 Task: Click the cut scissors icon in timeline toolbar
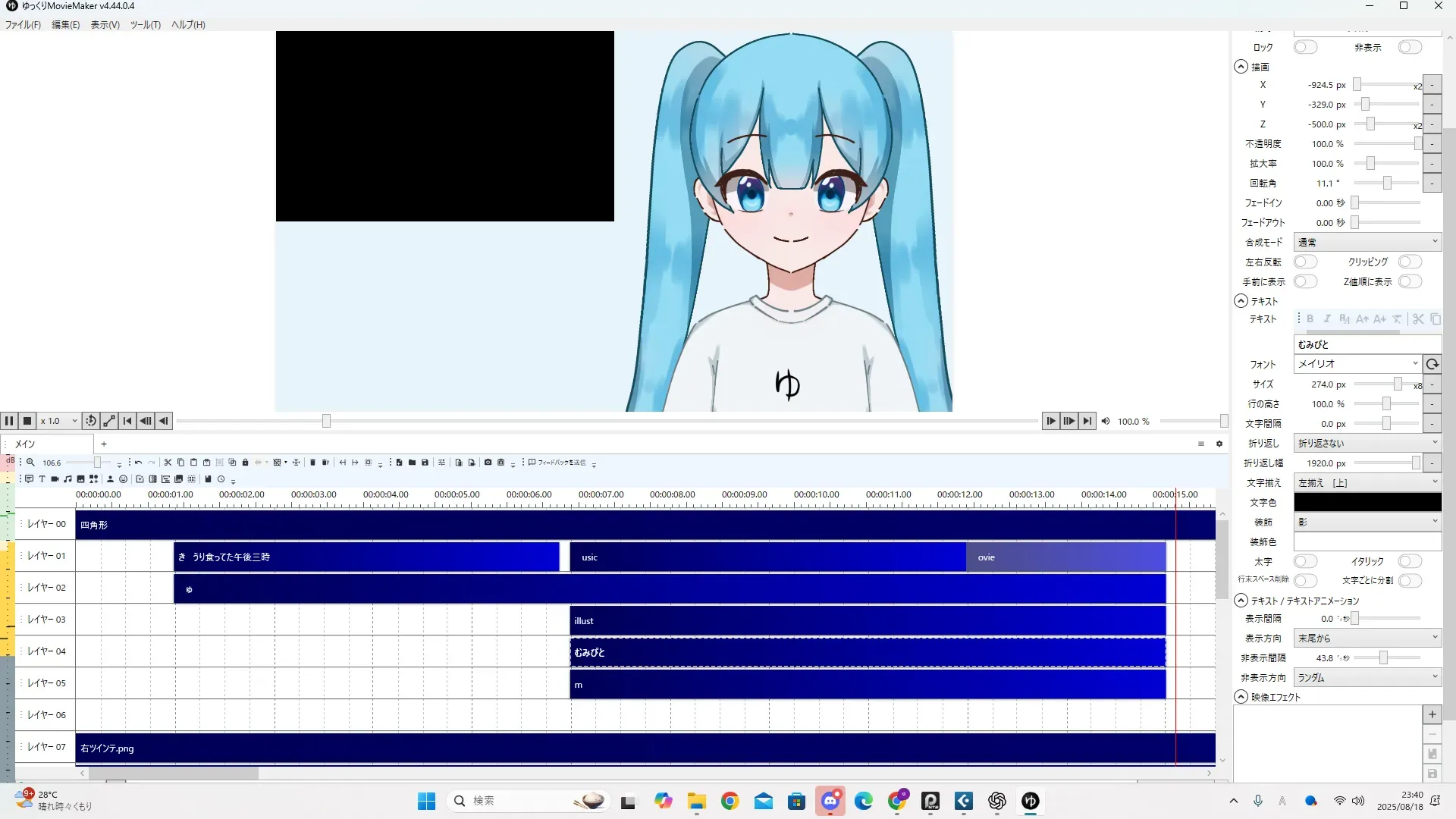pyautogui.click(x=168, y=463)
